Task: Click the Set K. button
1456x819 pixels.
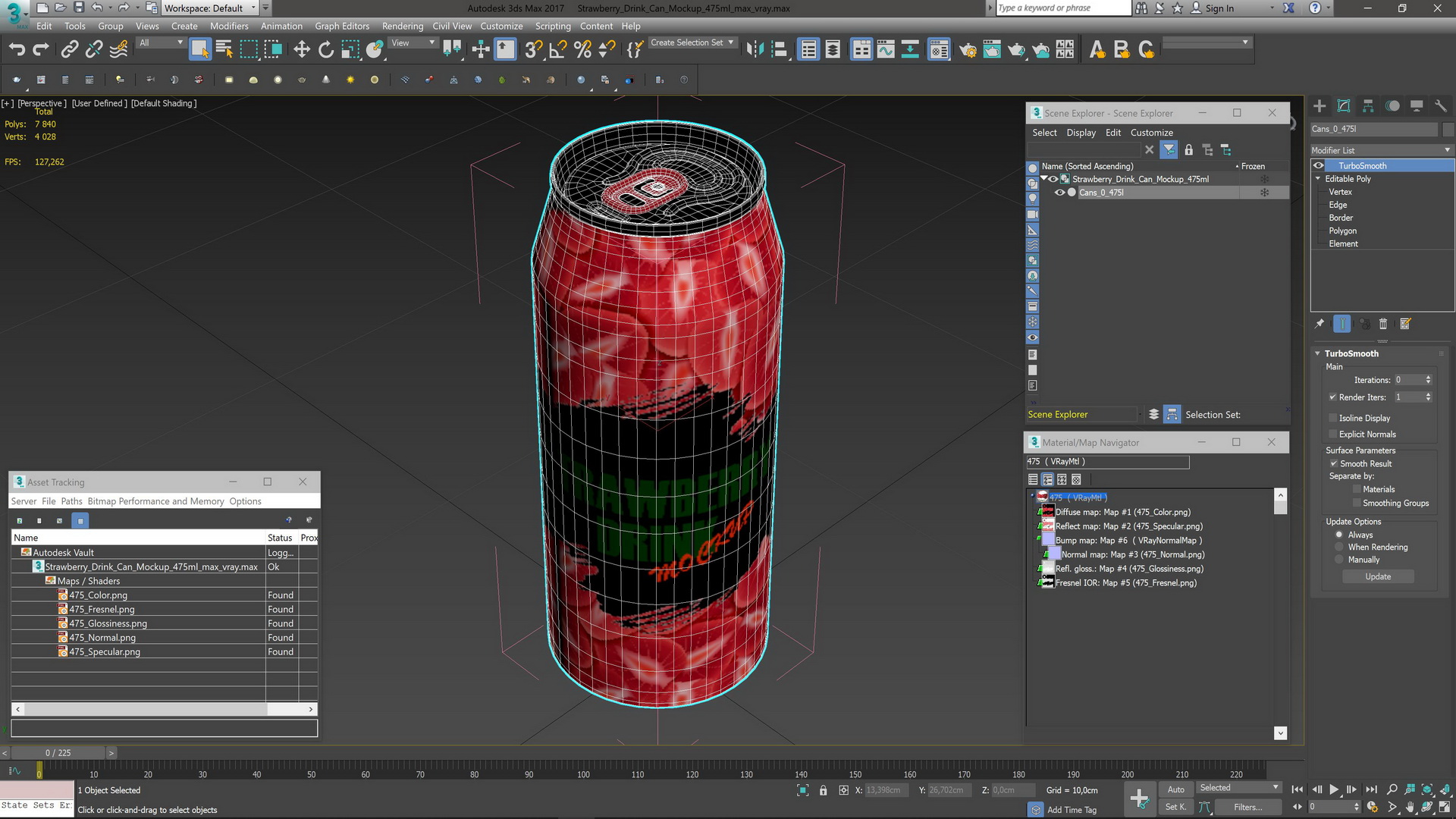Action: pyautogui.click(x=1175, y=807)
